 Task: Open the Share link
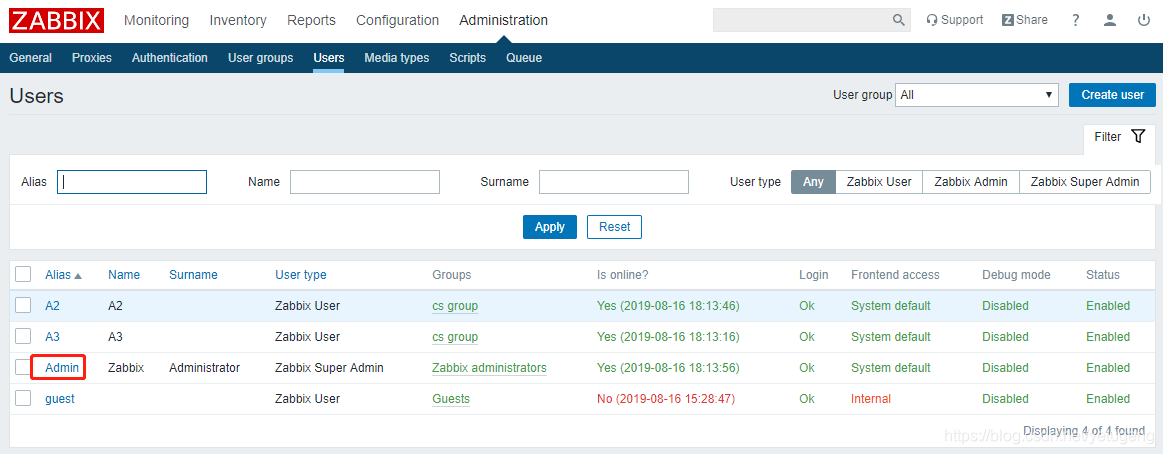coord(1024,20)
